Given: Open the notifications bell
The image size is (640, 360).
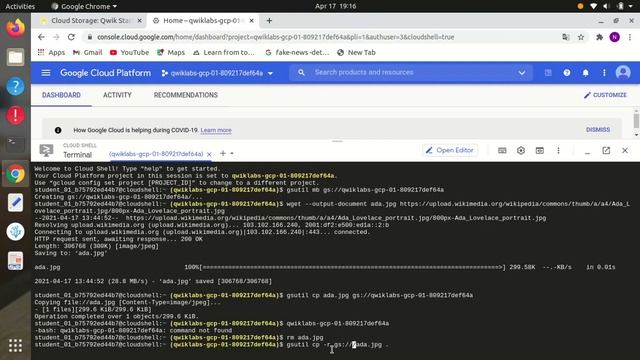Looking at the screenshot, I should (585, 73).
